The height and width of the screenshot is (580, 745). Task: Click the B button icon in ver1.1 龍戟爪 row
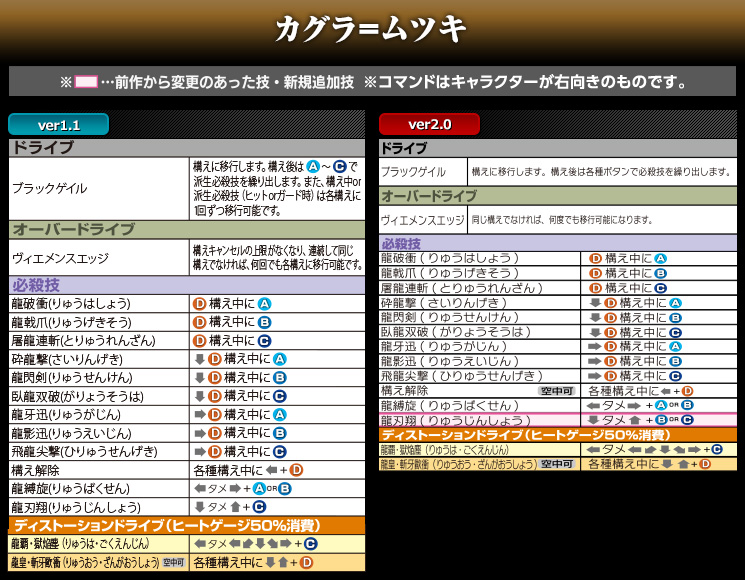point(265,322)
